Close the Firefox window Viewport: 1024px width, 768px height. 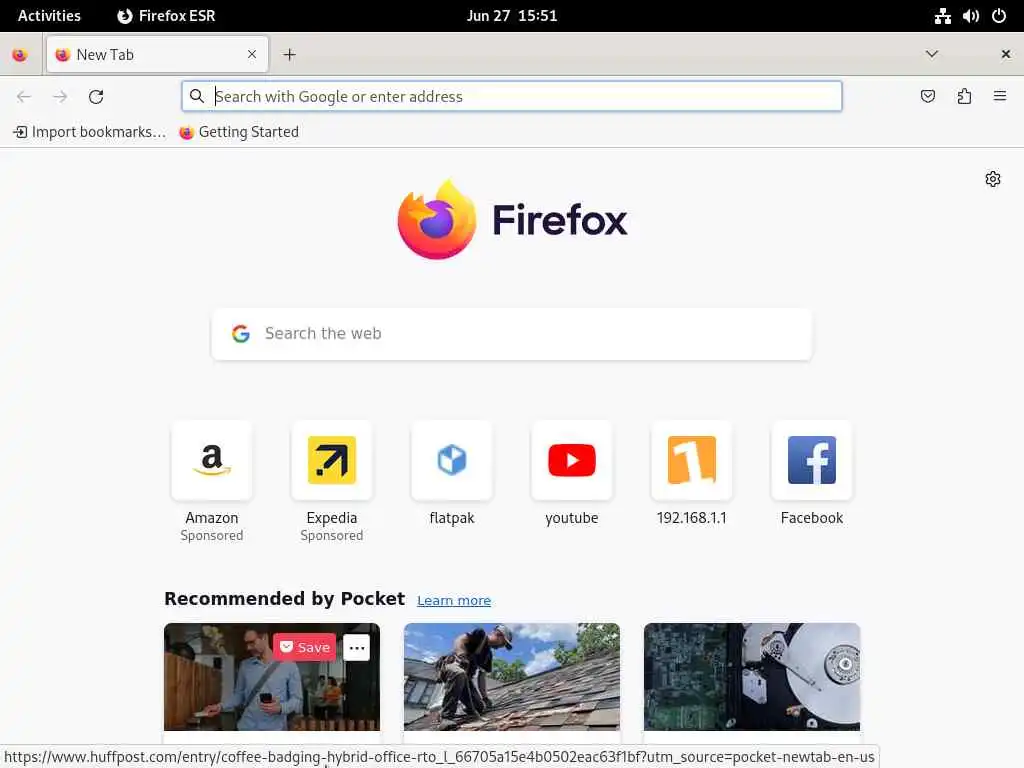1006,54
